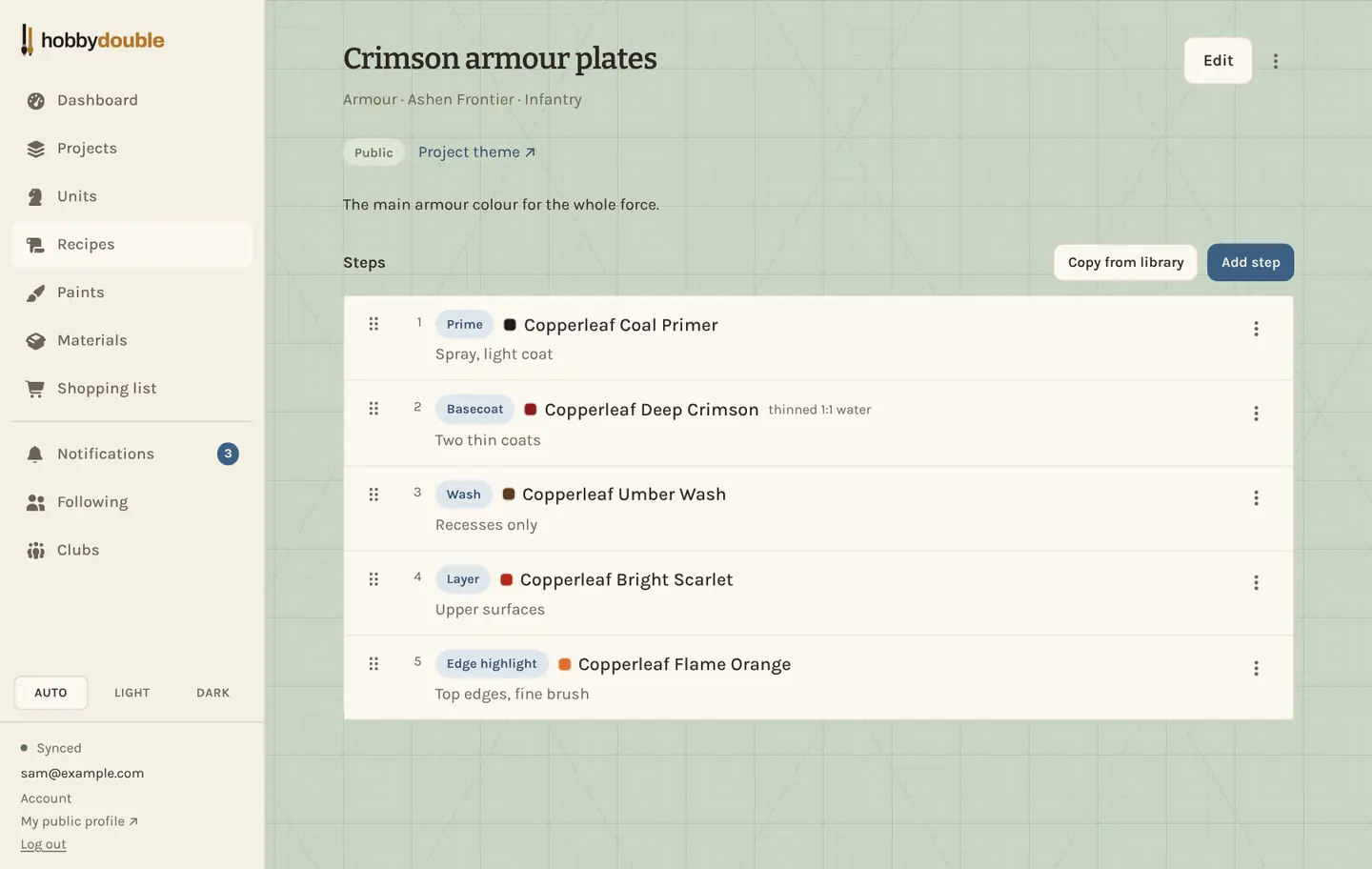Navigate to Shopping list label
This screenshot has width=1372, height=869.
pos(107,389)
